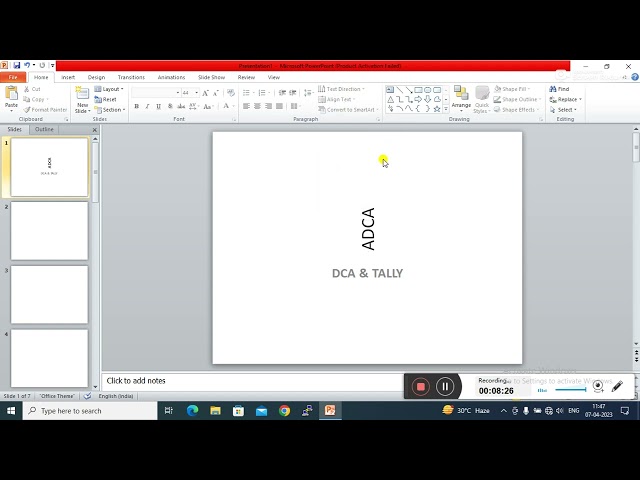Image resolution: width=640 pixels, height=480 pixels.
Task: Click the Clear Formatting icon
Action: [231, 93]
